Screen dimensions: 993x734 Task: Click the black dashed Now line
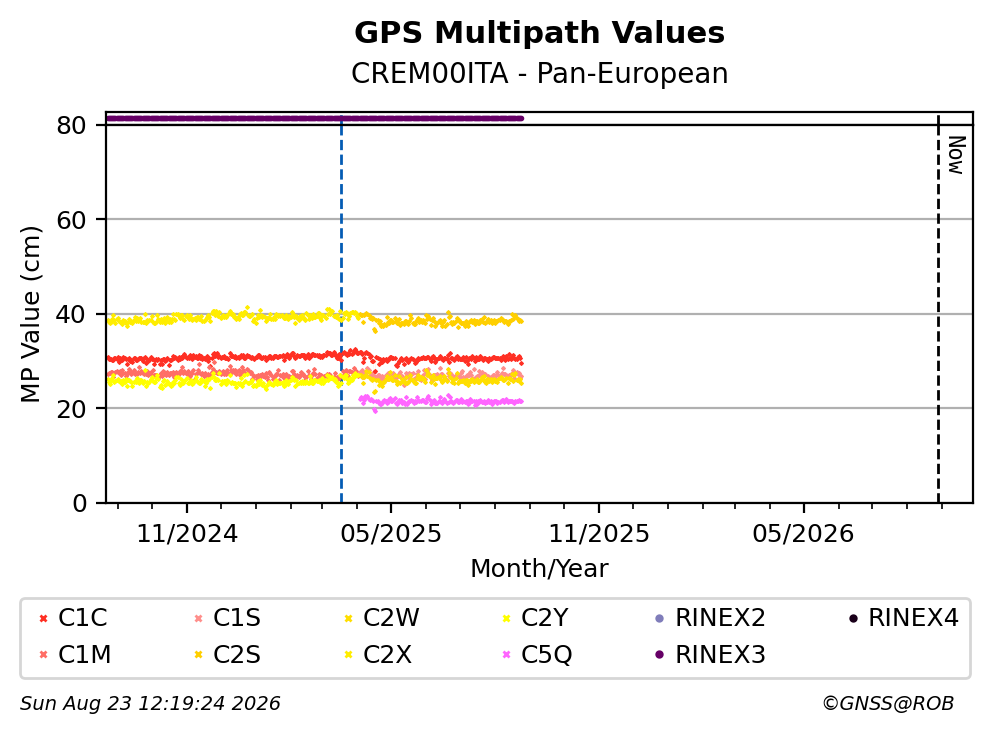point(938,308)
